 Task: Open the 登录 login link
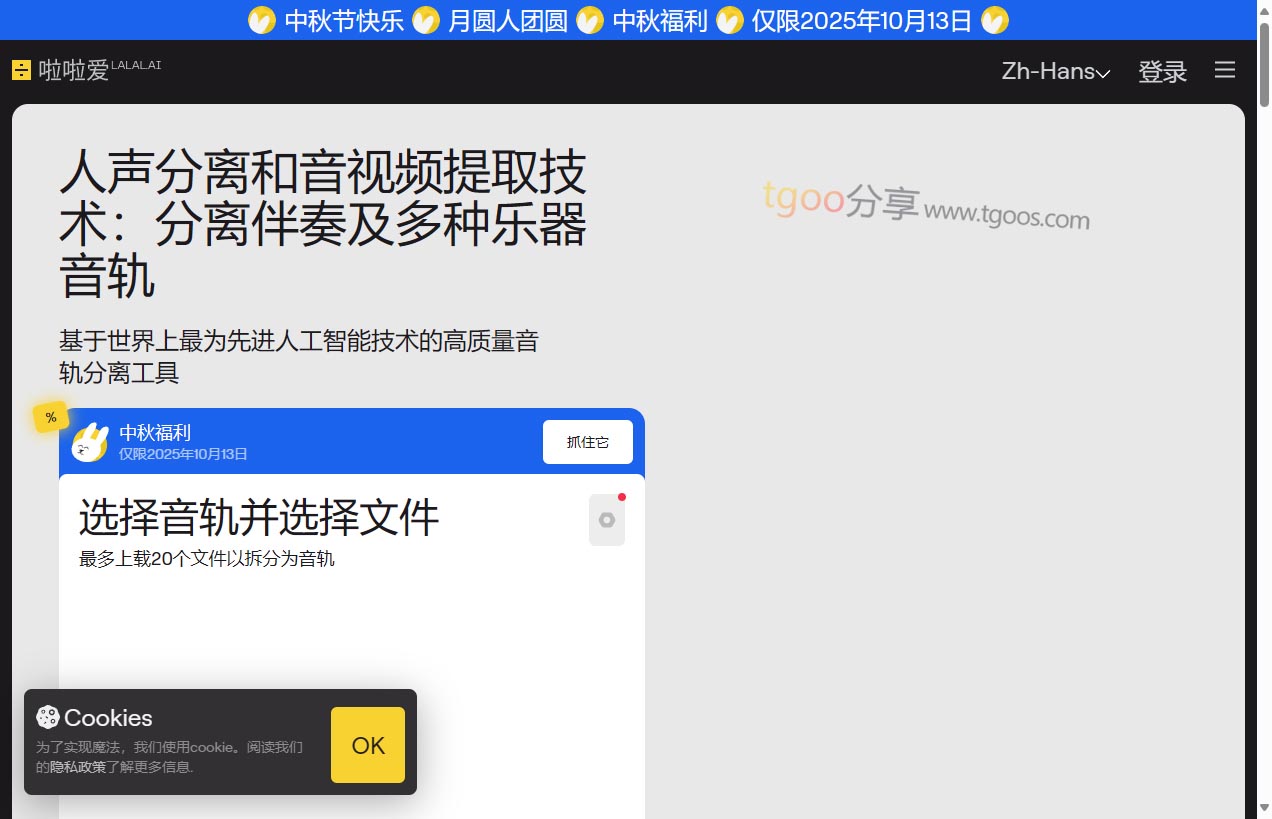pos(1162,71)
